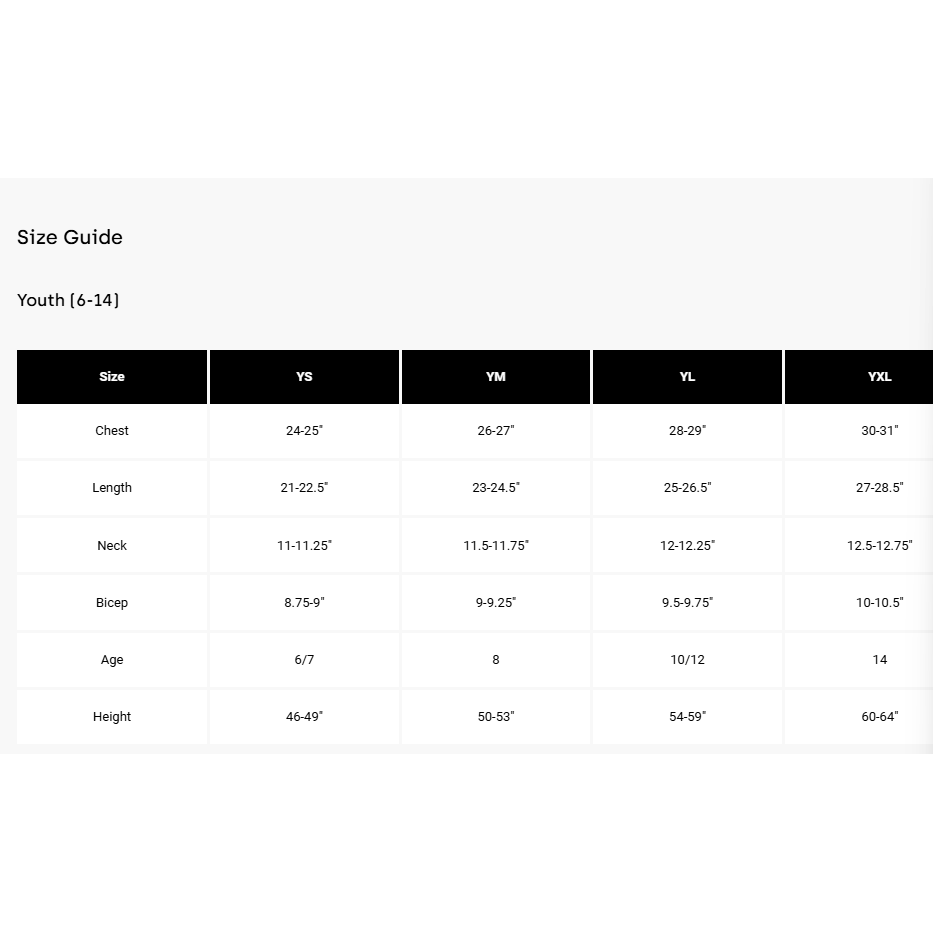Select the YS column header

304,377
